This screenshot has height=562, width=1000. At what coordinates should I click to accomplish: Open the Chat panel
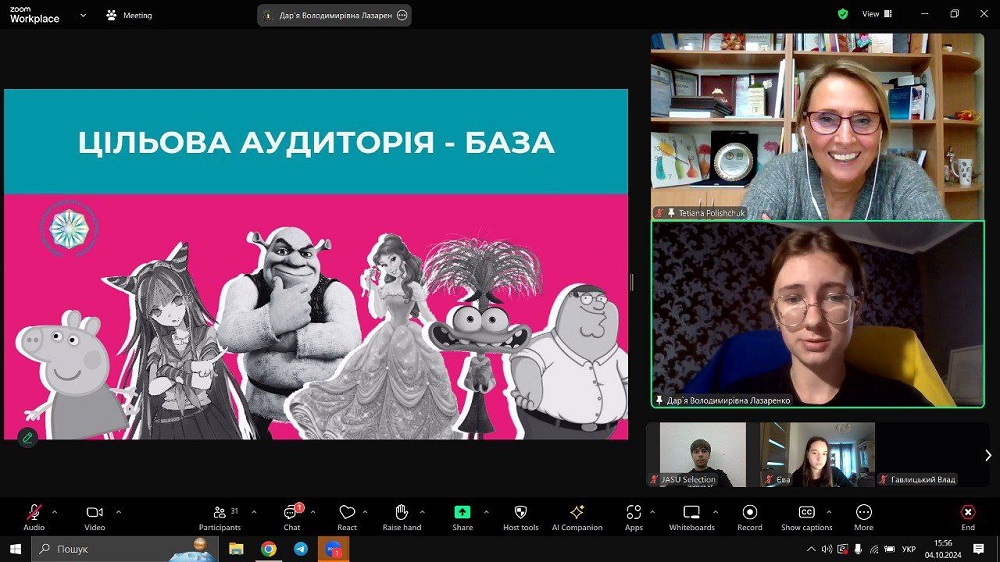coord(291,512)
